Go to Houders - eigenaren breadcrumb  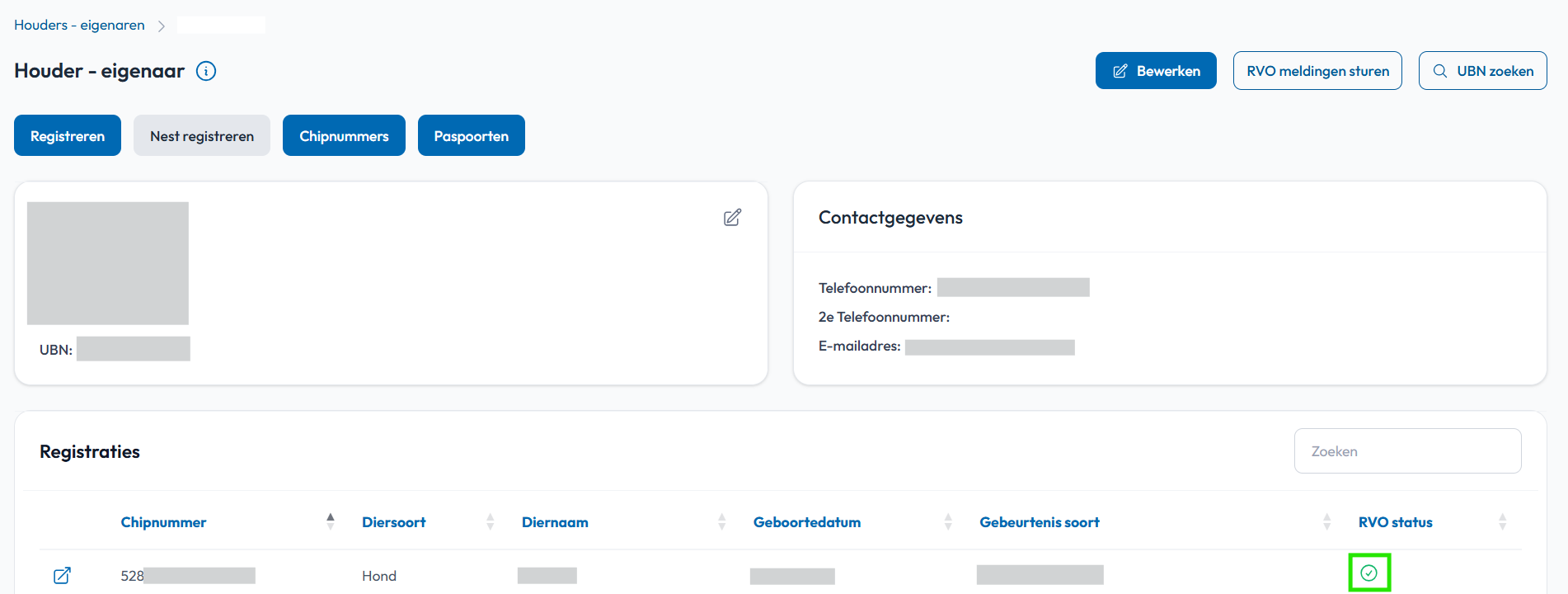click(x=79, y=26)
